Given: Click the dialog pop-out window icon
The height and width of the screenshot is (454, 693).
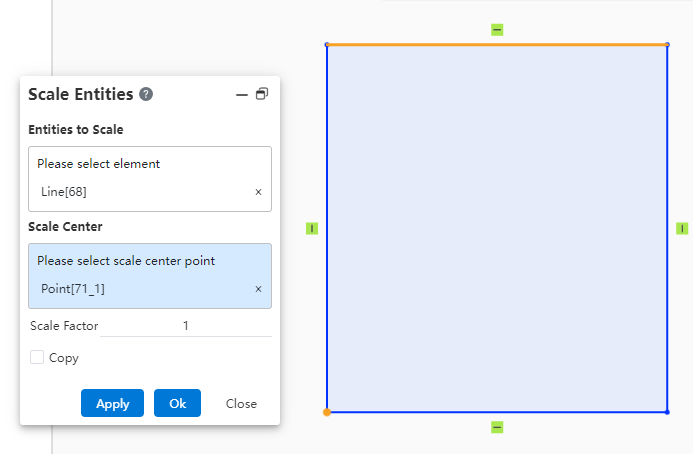Looking at the screenshot, I should (x=262, y=94).
